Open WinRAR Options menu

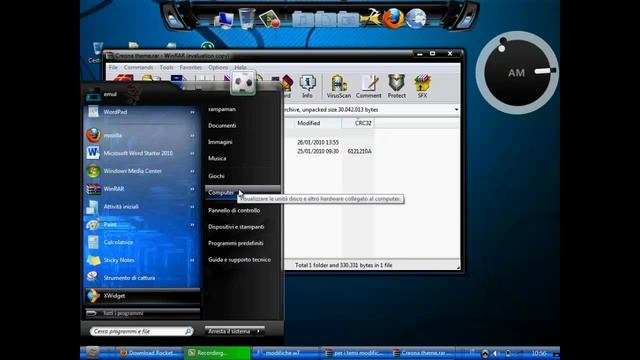[218, 67]
